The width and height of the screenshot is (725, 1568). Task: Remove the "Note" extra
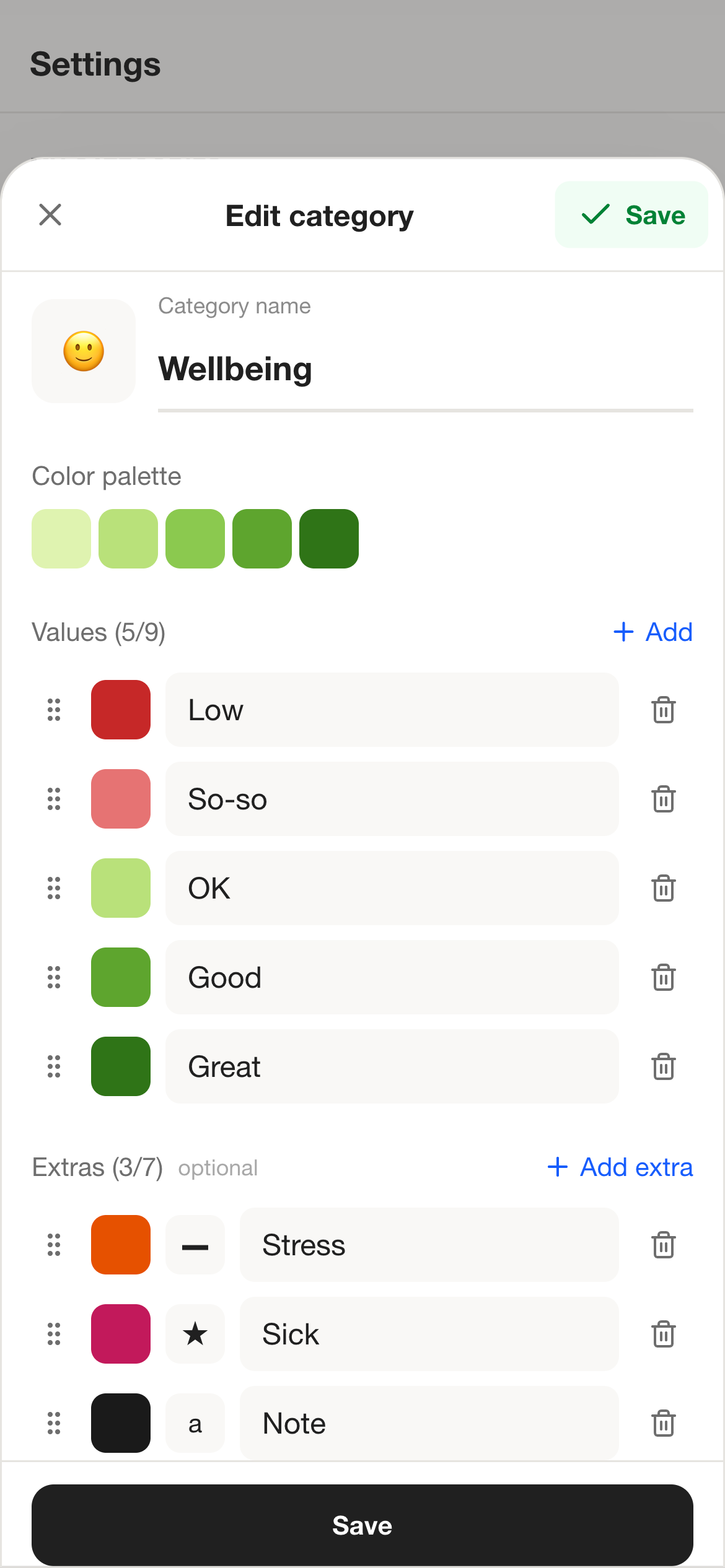coord(664,1423)
